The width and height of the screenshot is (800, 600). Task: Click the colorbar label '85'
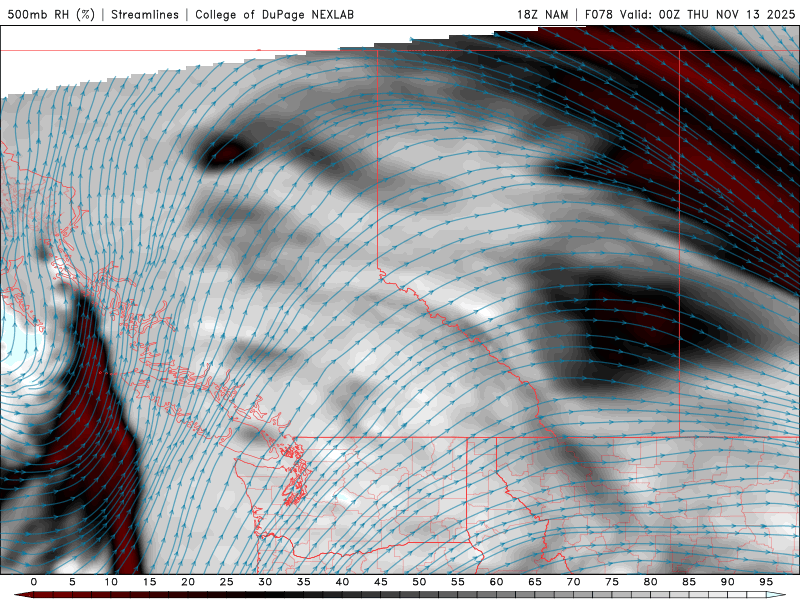pyautogui.click(x=689, y=582)
